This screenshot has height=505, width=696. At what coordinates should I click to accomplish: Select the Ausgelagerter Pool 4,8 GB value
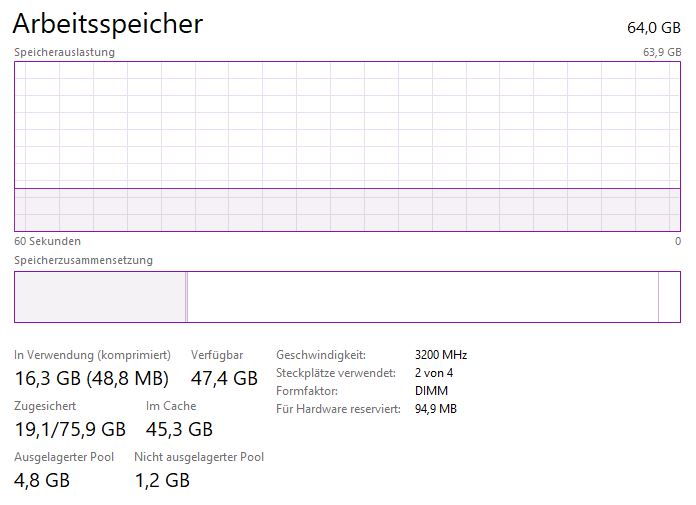pos(42,480)
